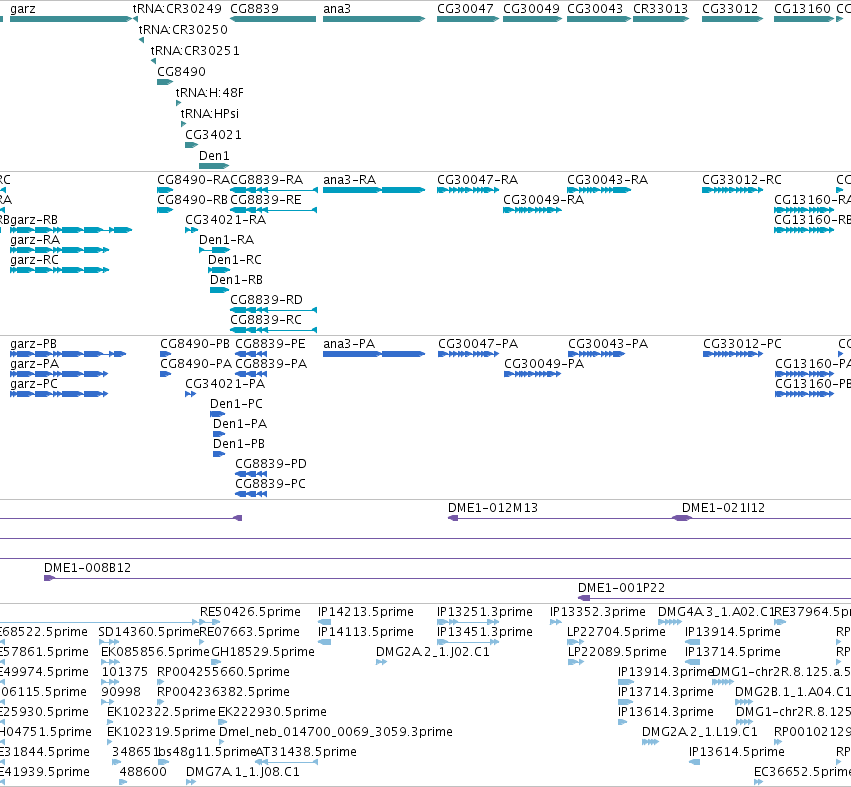Select the Den1 gene bar
The image size is (851, 787).
(214, 166)
